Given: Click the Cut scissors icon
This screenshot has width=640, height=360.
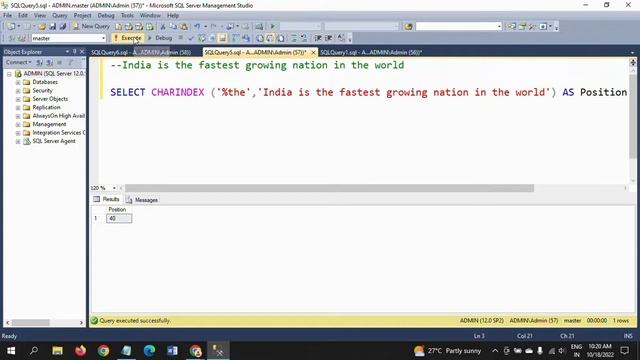Looking at the screenshot, I should click(x=163, y=27).
